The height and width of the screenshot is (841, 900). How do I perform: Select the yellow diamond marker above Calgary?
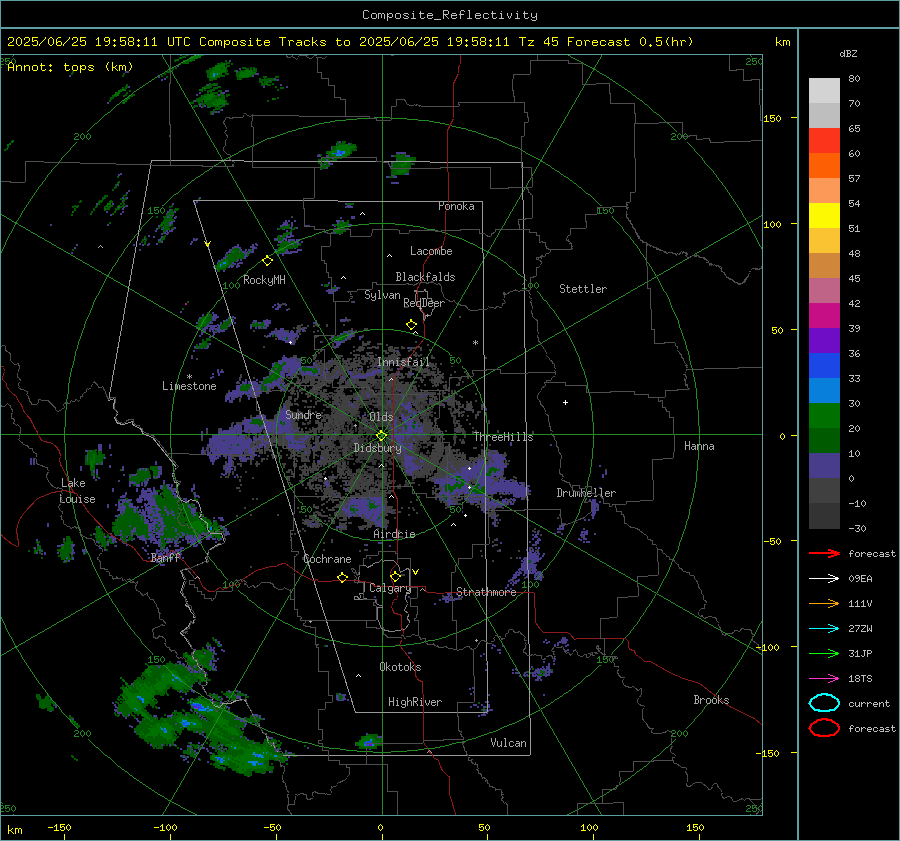tap(395, 576)
